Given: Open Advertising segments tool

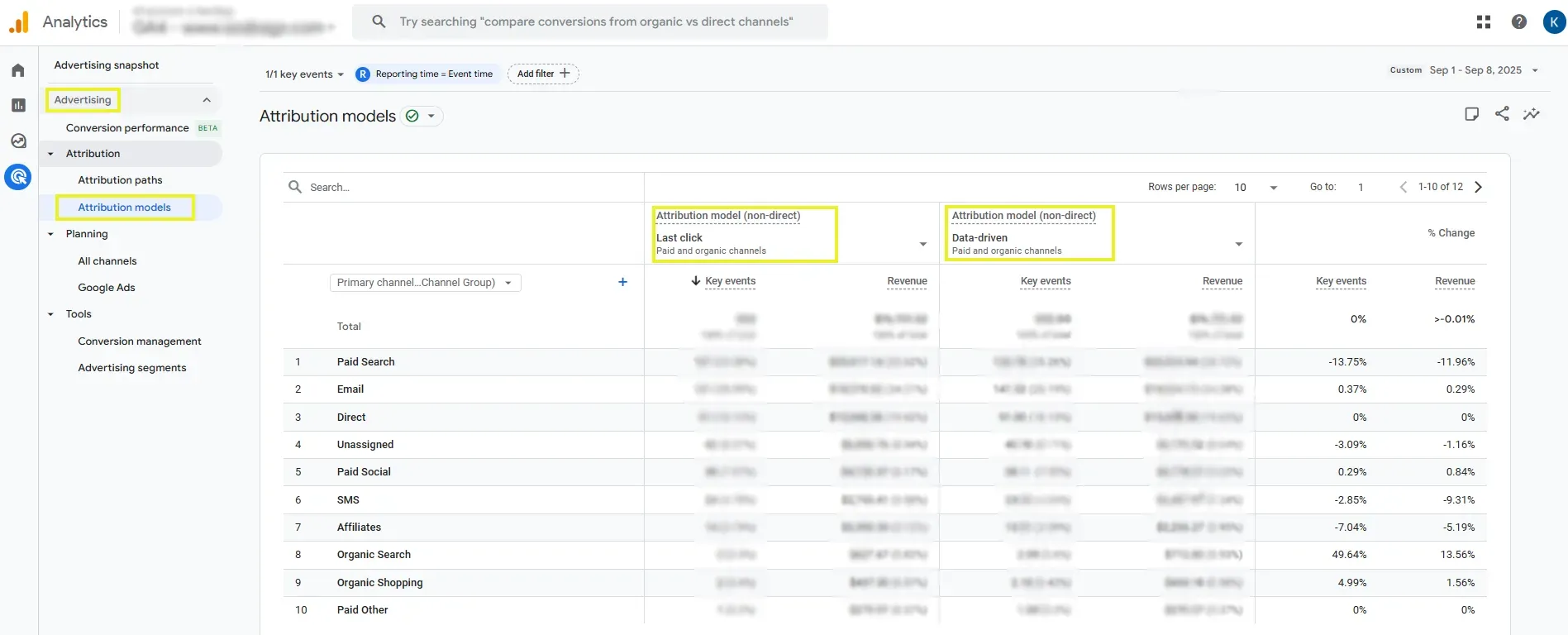Looking at the screenshot, I should 132,368.
